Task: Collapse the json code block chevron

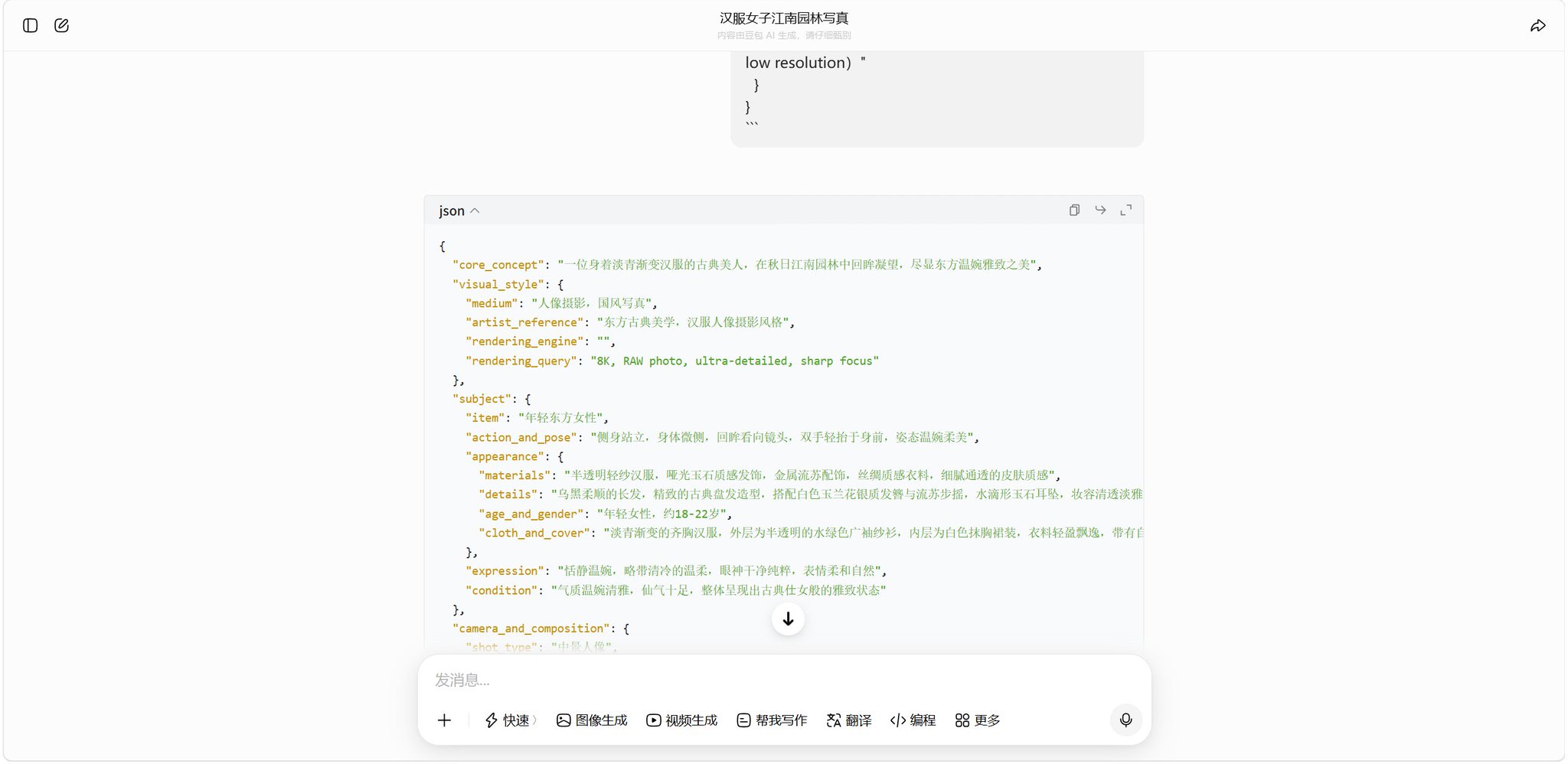Action: coord(475,211)
